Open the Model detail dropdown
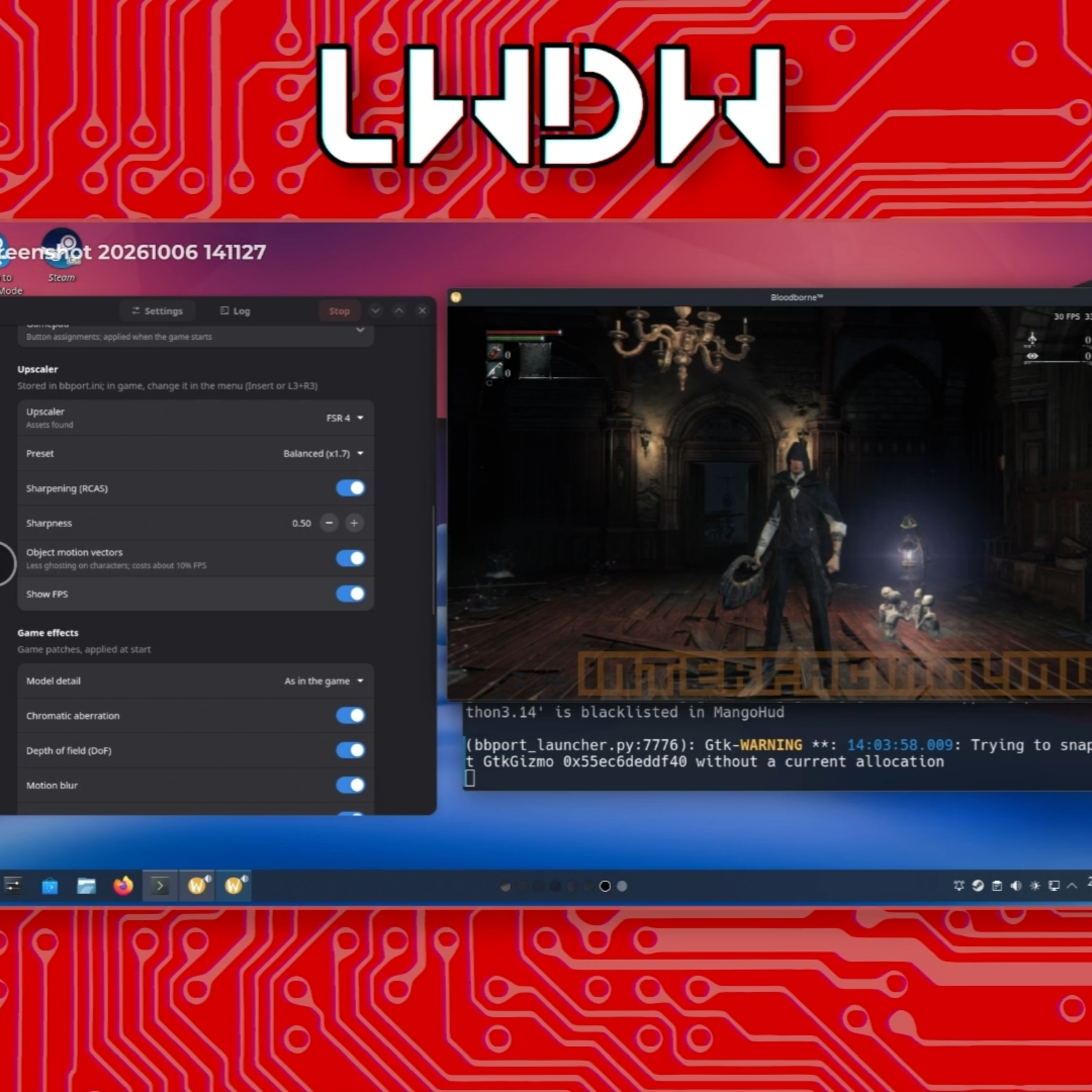 pos(324,681)
